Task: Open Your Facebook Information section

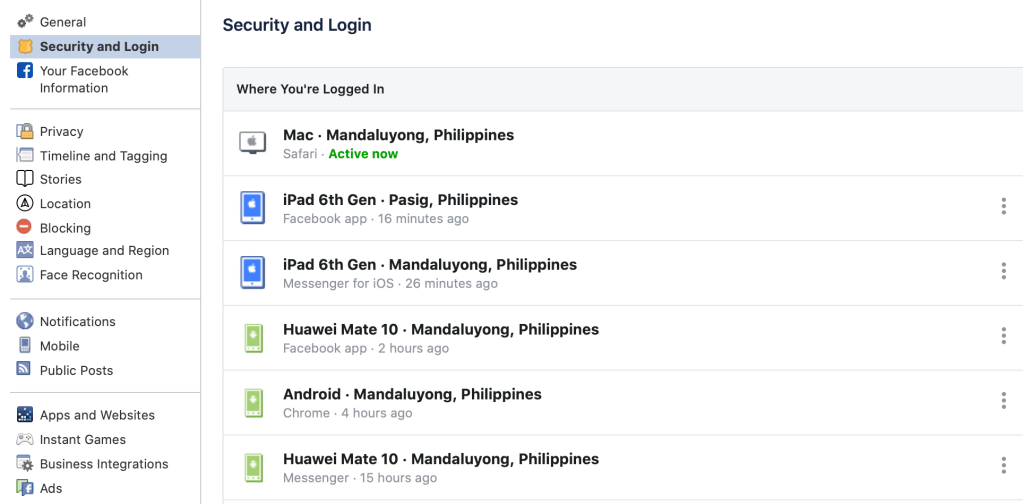Action: pyautogui.click(x=84, y=79)
